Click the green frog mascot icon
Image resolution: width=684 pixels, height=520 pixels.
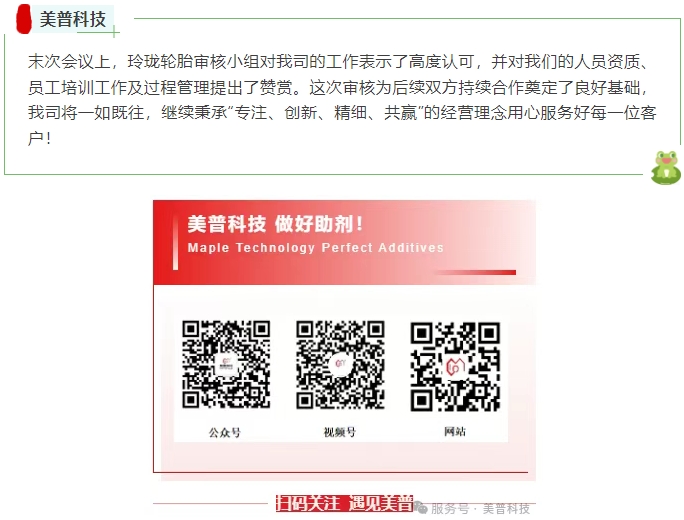tap(666, 168)
